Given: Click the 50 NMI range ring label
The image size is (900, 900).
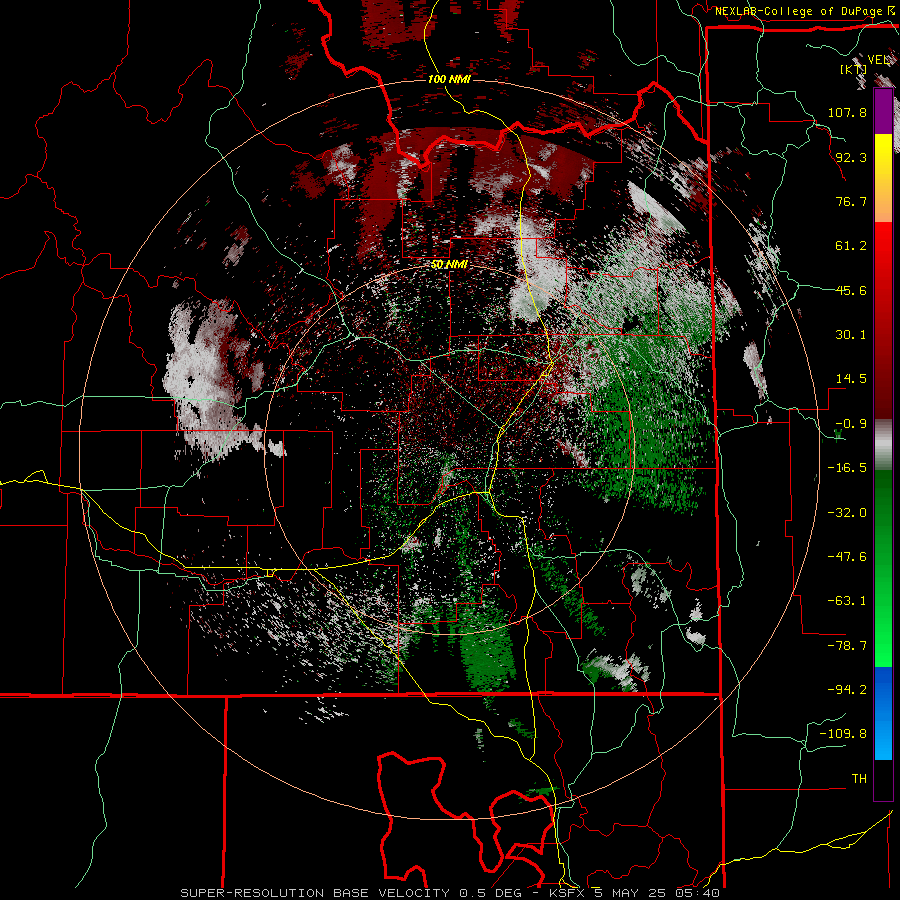Looking at the screenshot, I should 449,265.
